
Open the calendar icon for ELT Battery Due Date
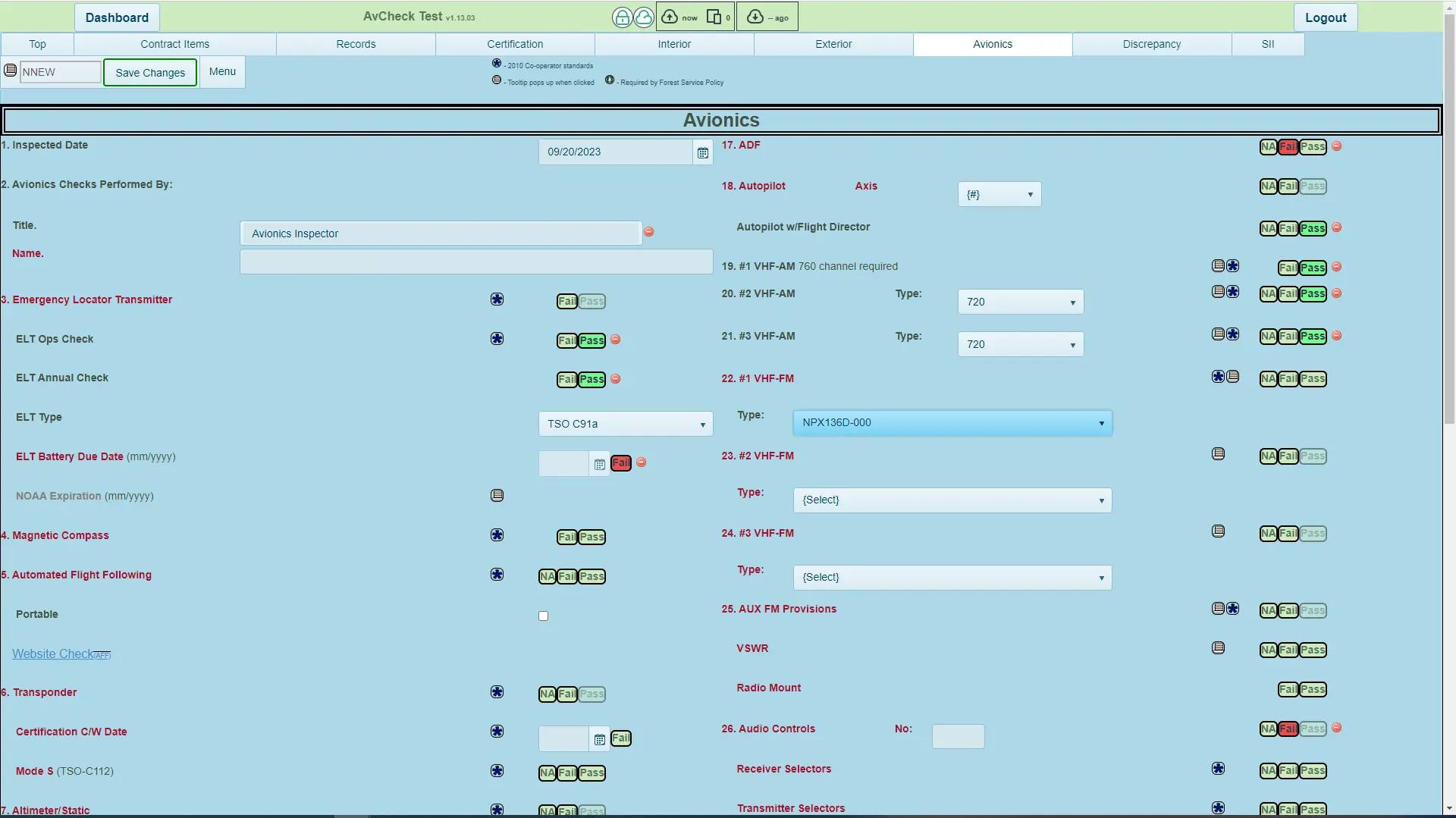coord(599,463)
